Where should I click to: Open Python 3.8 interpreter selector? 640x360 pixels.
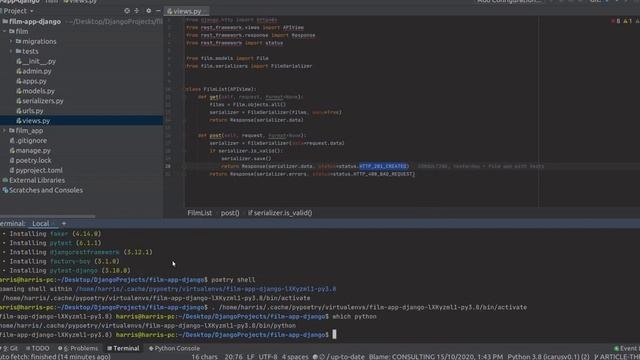coord(548,357)
